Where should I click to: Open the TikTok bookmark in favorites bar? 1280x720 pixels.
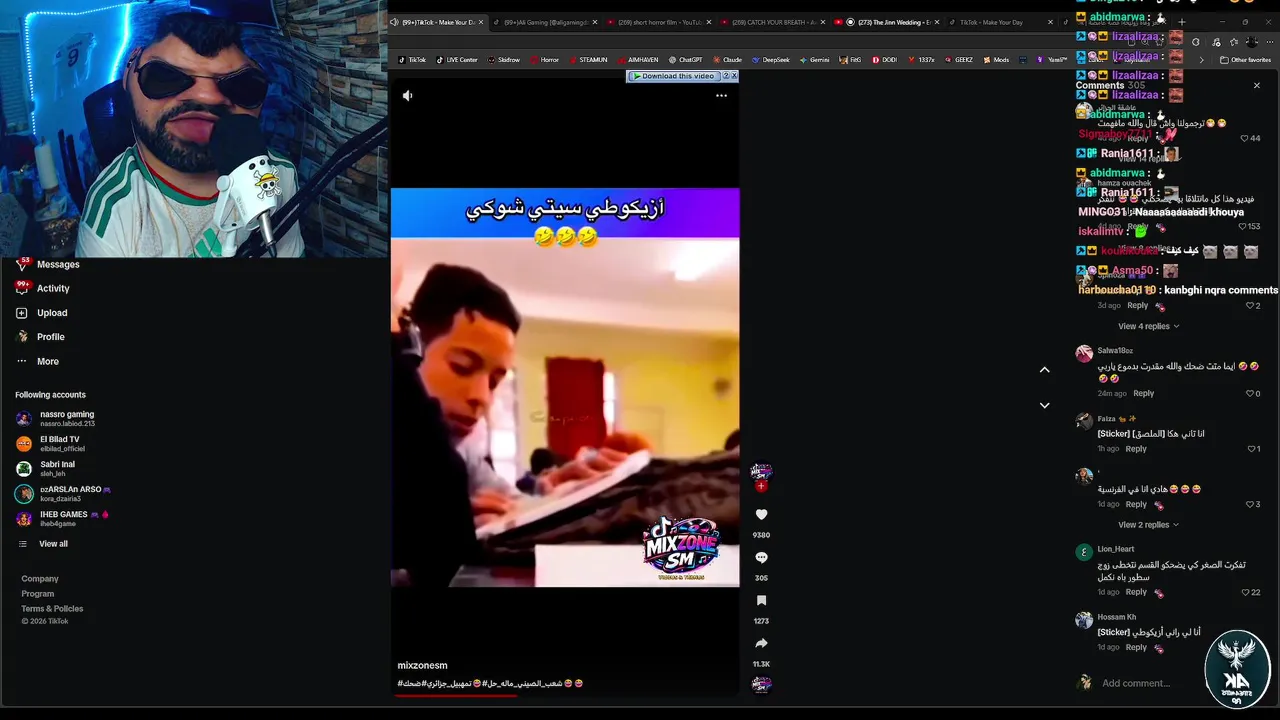[411, 60]
